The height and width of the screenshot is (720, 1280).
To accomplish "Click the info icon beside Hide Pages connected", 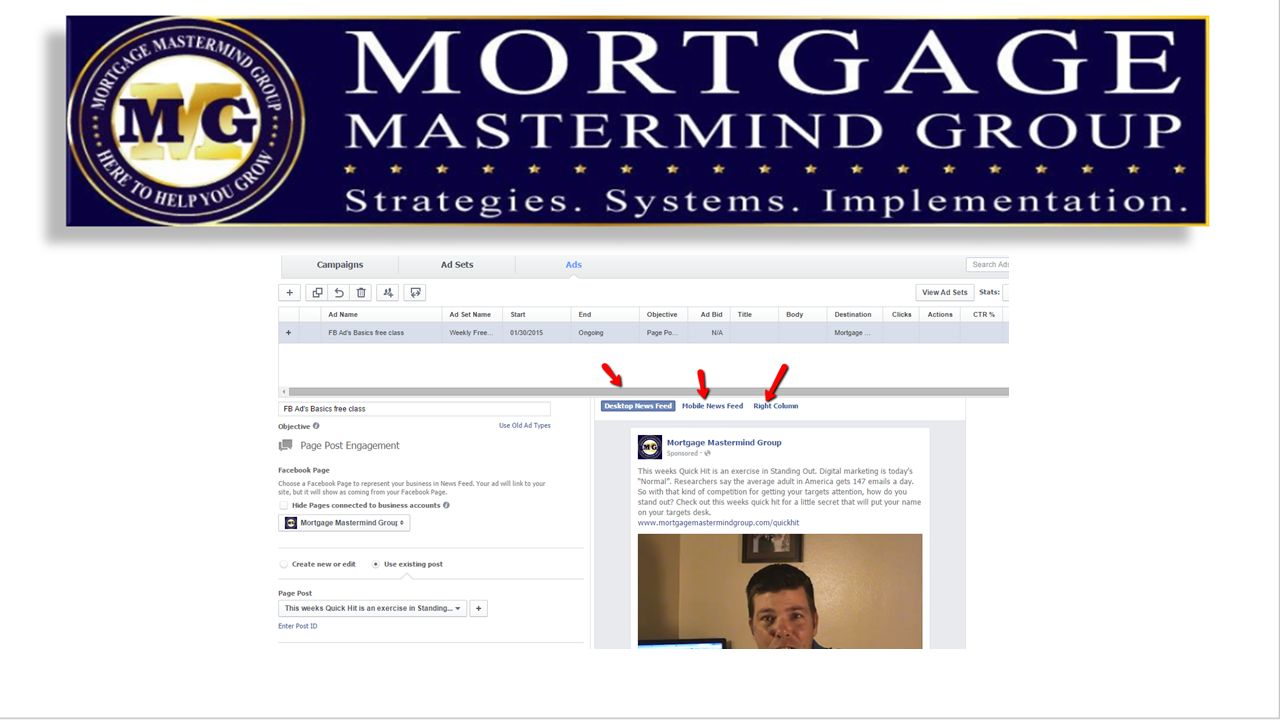I will point(446,505).
